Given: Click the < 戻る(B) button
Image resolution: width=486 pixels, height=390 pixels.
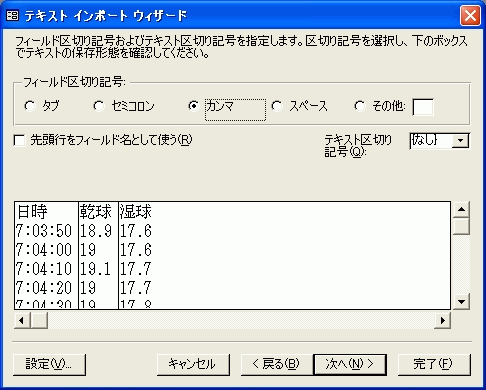Looking at the screenshot, I should [277, 364].
